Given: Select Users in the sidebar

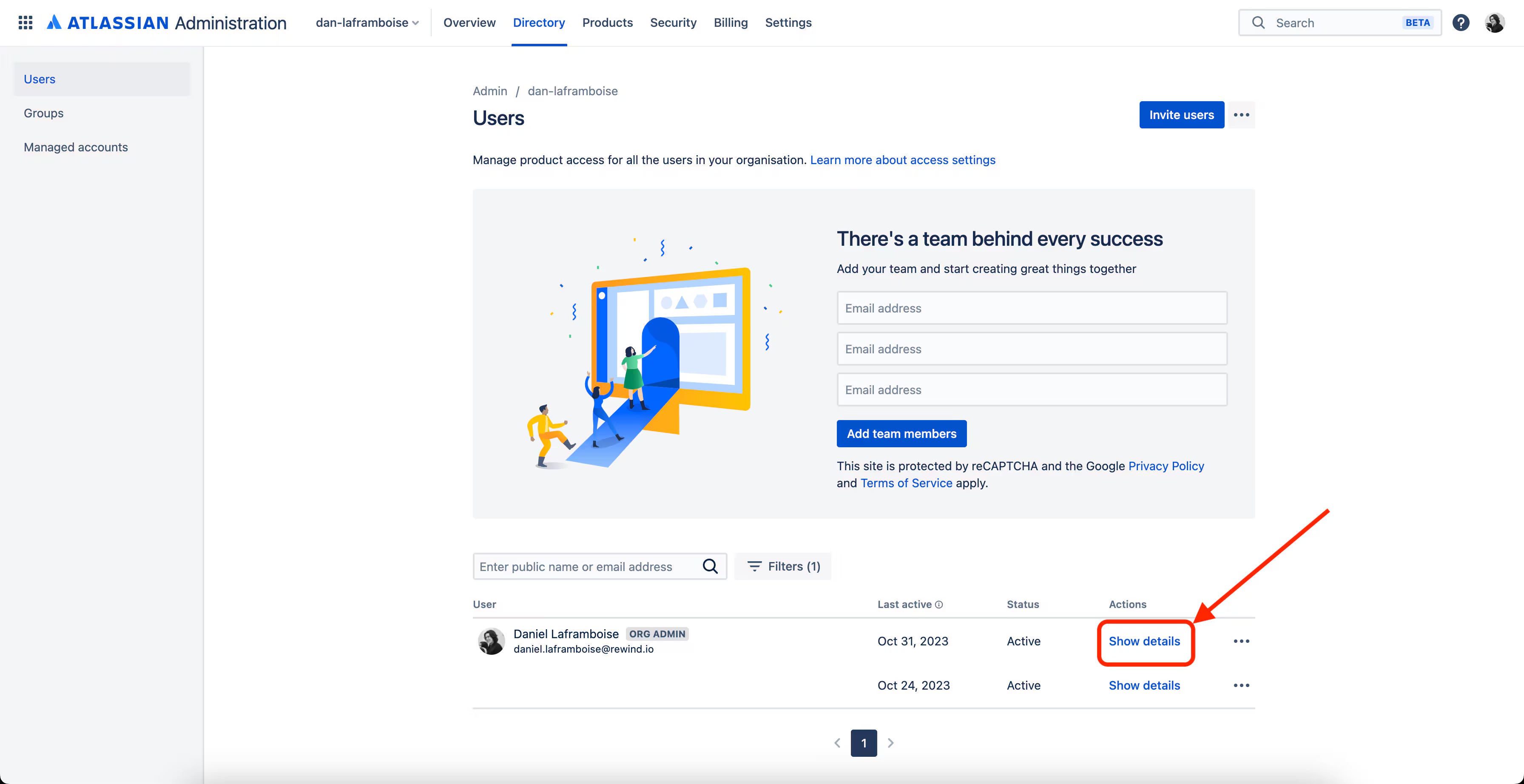Looking at the screenshot, I should coord(102,79).
